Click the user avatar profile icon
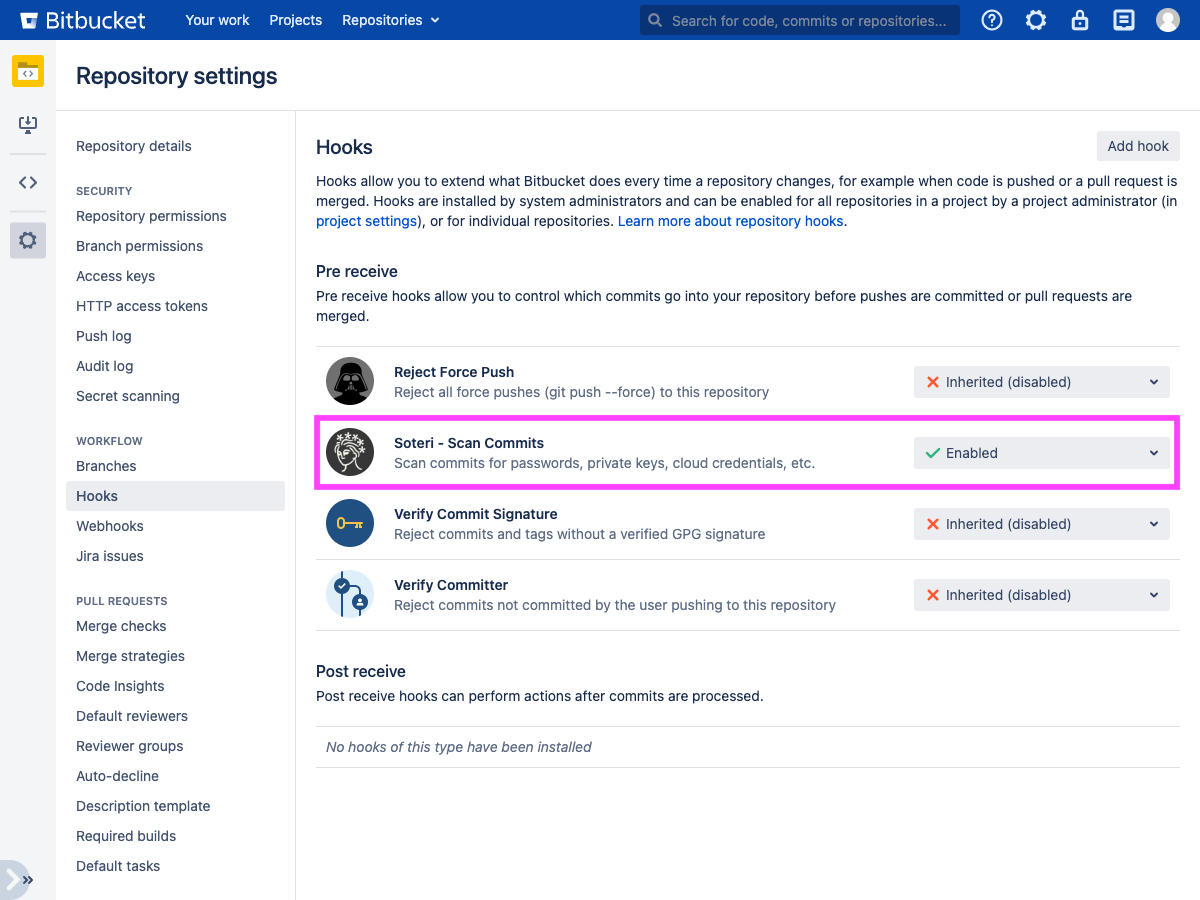1200x900 pixels. pos(1168,20)
